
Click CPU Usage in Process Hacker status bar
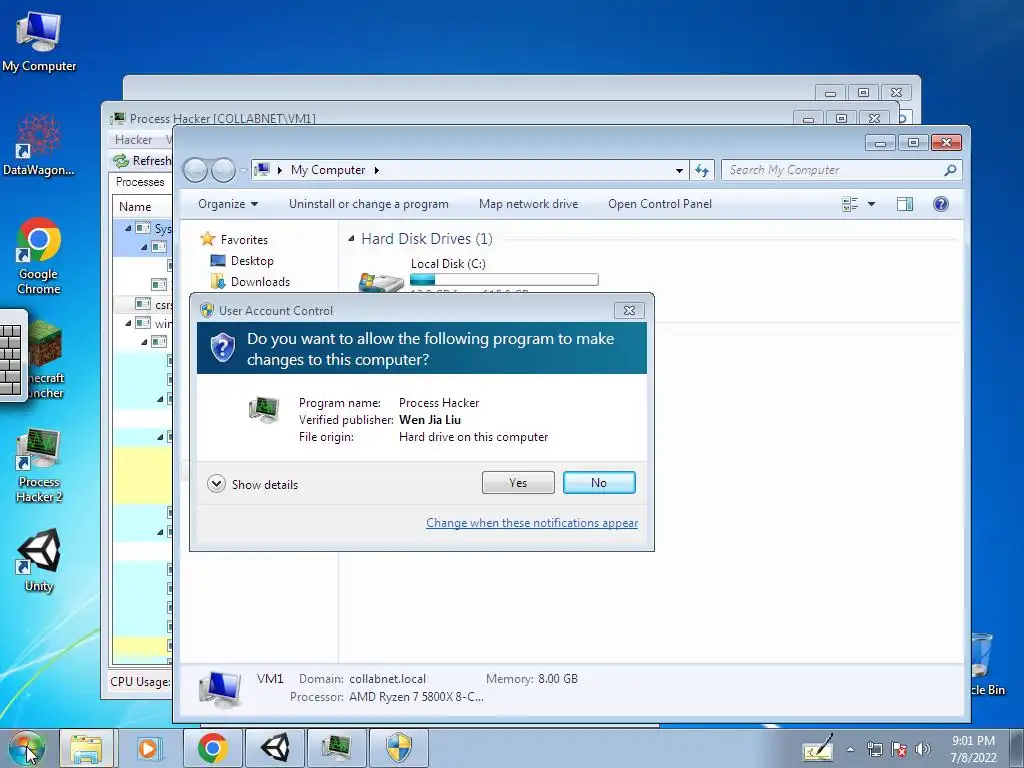(140, 681)
